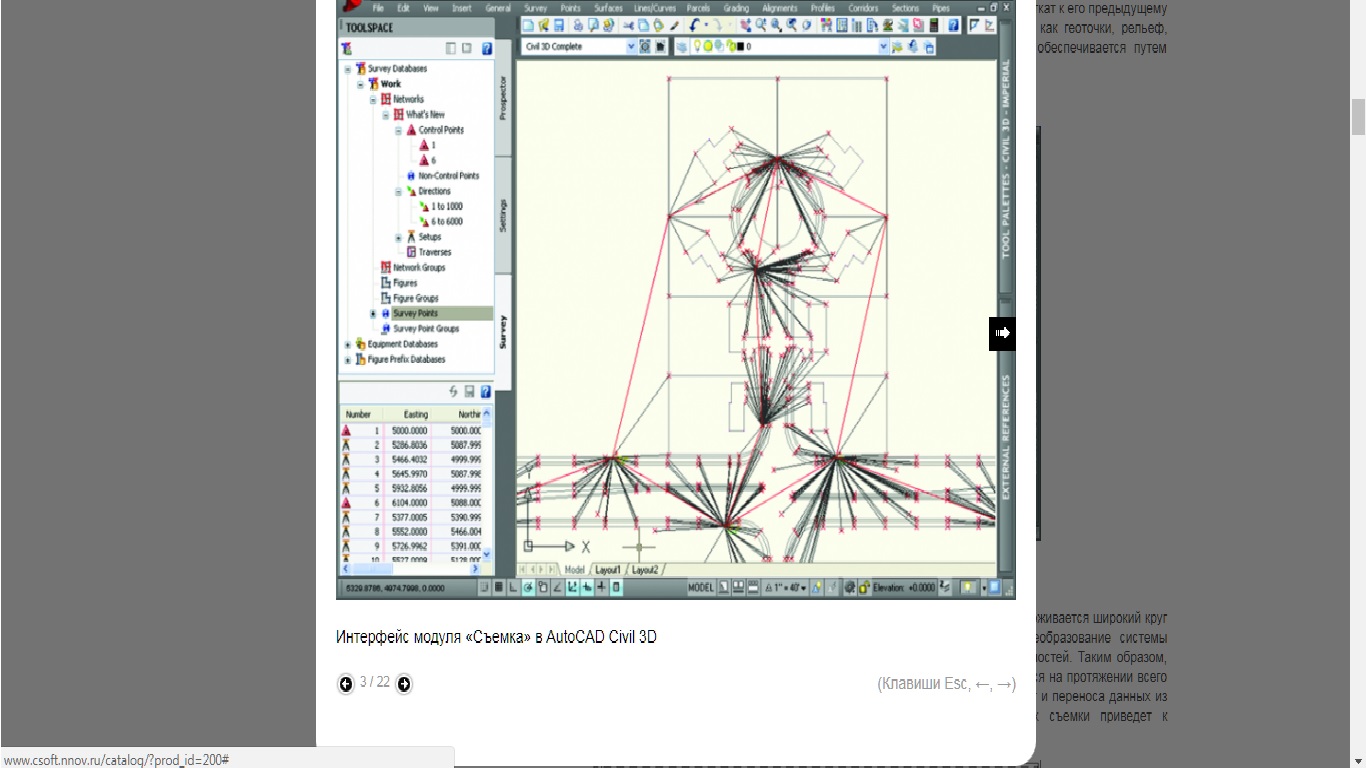Click the Zoom Window magnifier icon
1366x768 pixels.
776,25
